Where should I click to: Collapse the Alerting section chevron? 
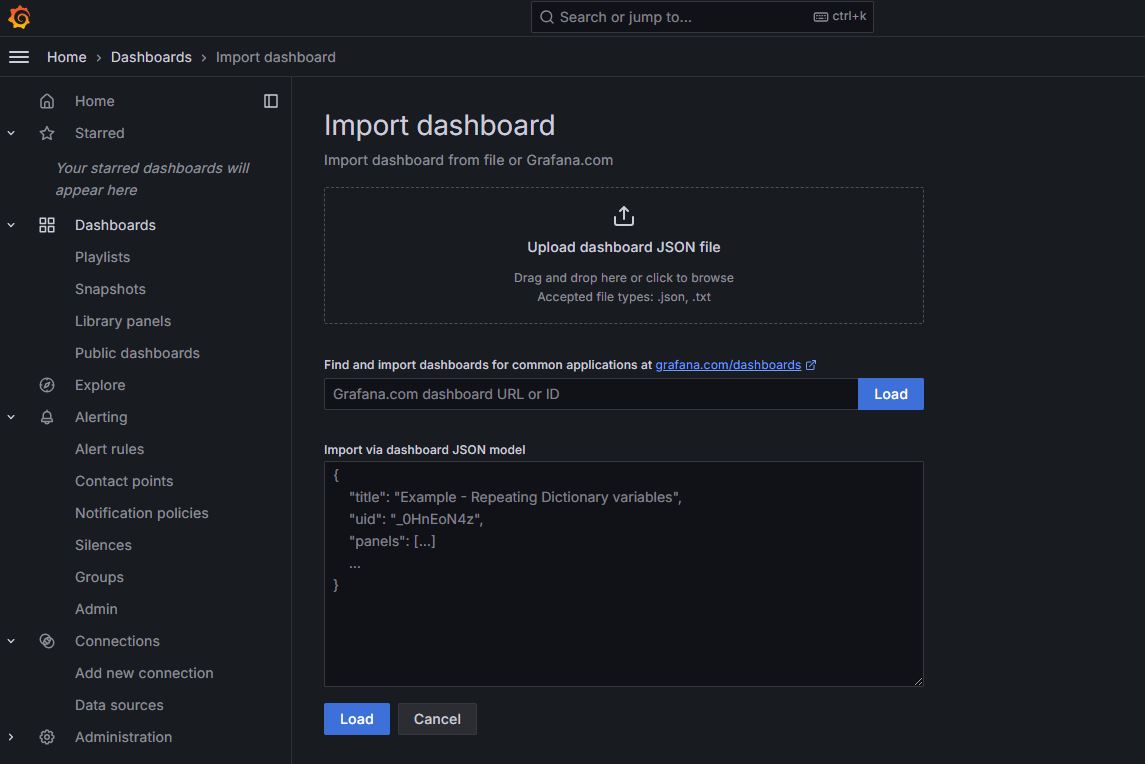tap(11, 417)
